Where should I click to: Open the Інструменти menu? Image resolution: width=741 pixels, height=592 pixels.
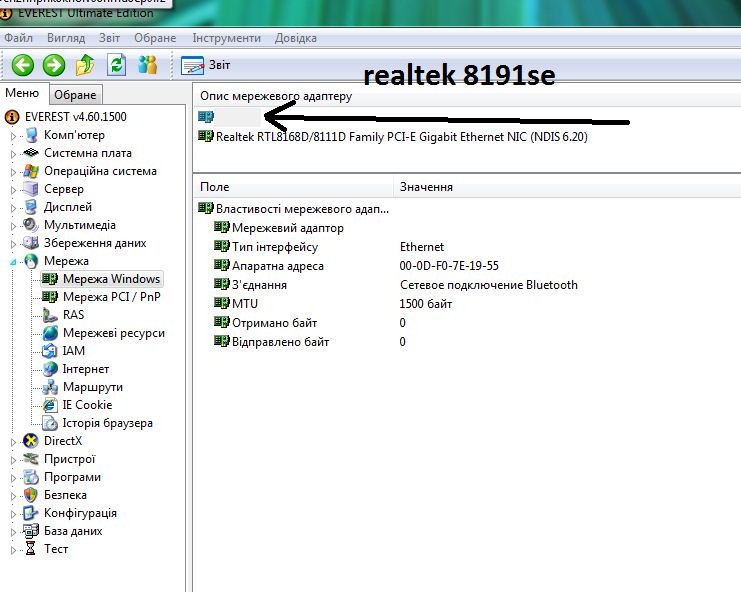(x=226, y=38)
